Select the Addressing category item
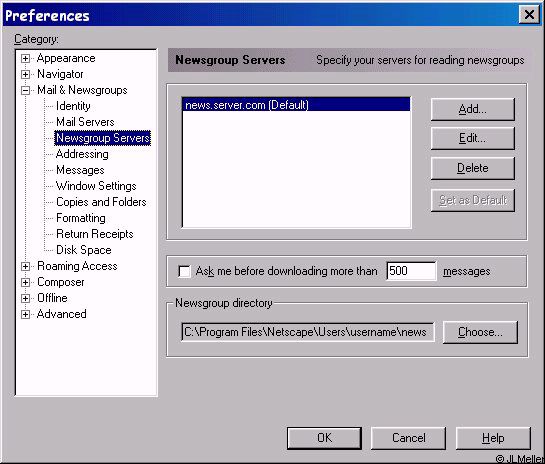The height and width of the screenshot is (464, 545). point(82,154)
